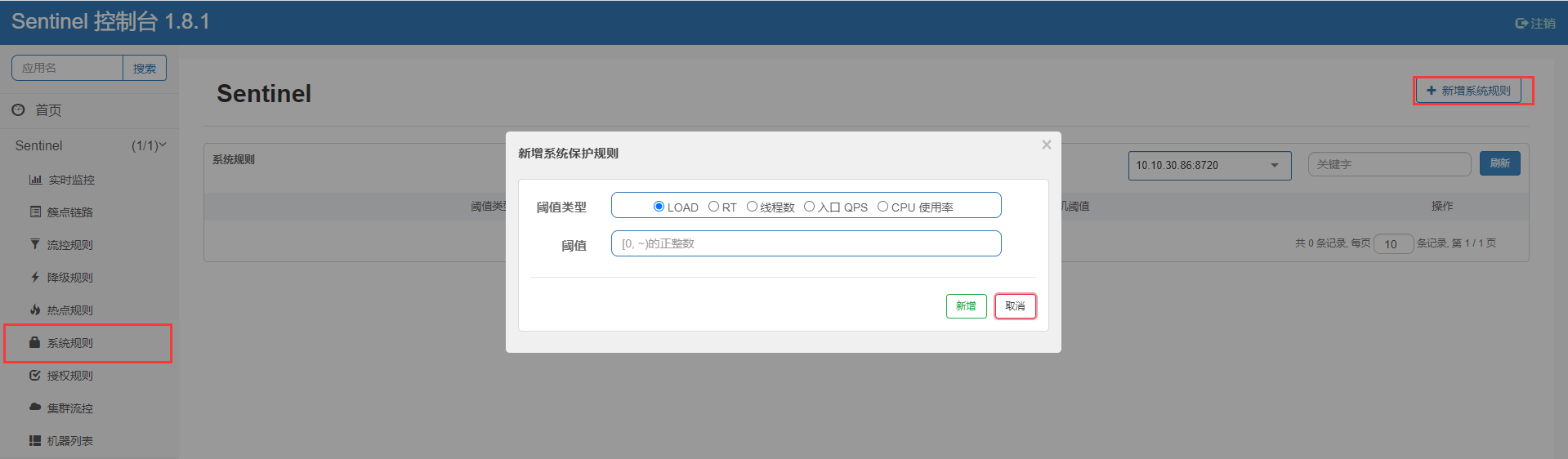Click the 阈值 threshold input field
The height and width of the screenshot is (459, 1568).
point(806,243)
